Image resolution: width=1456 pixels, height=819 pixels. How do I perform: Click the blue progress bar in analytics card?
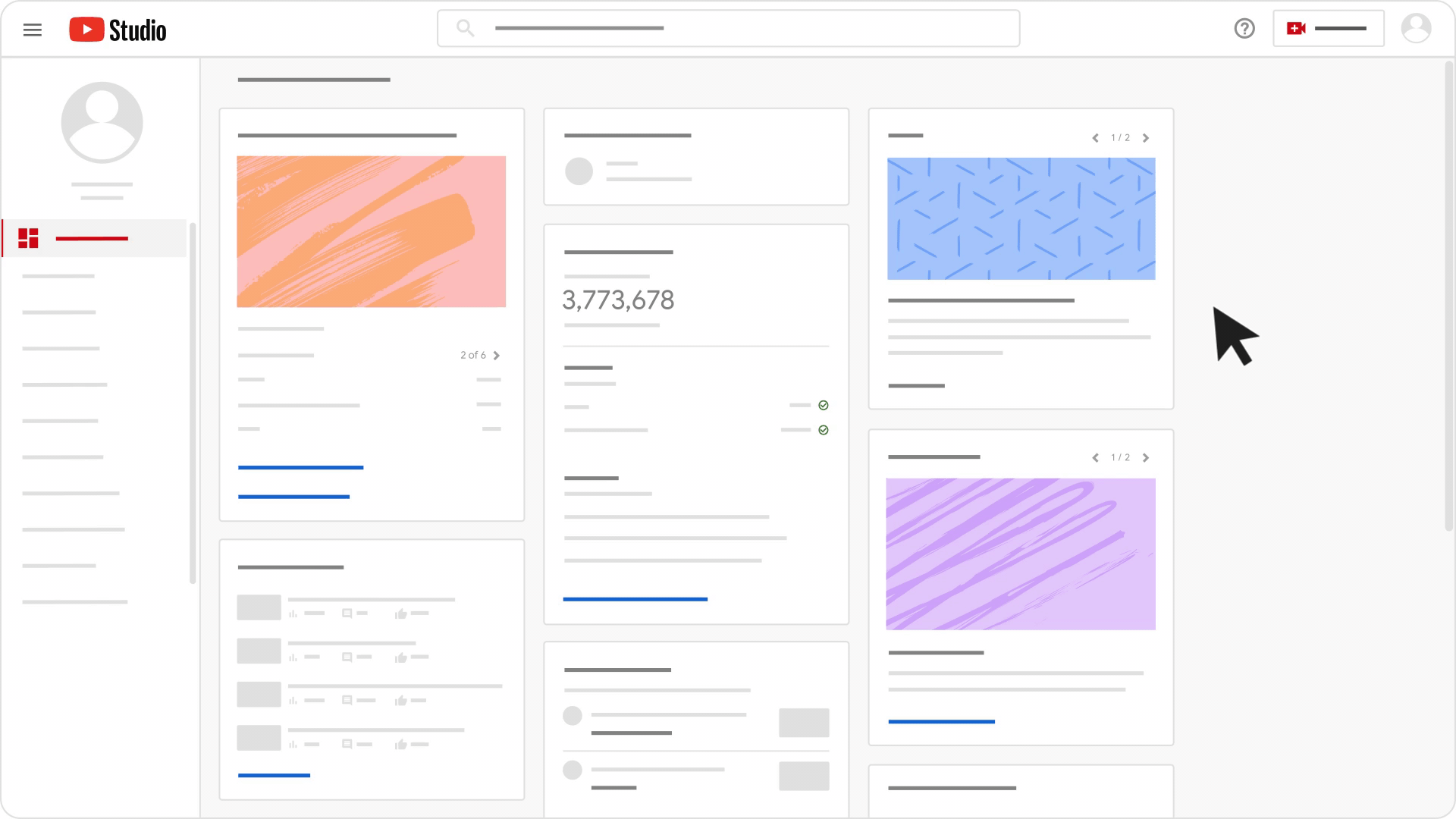click(635, 599)
